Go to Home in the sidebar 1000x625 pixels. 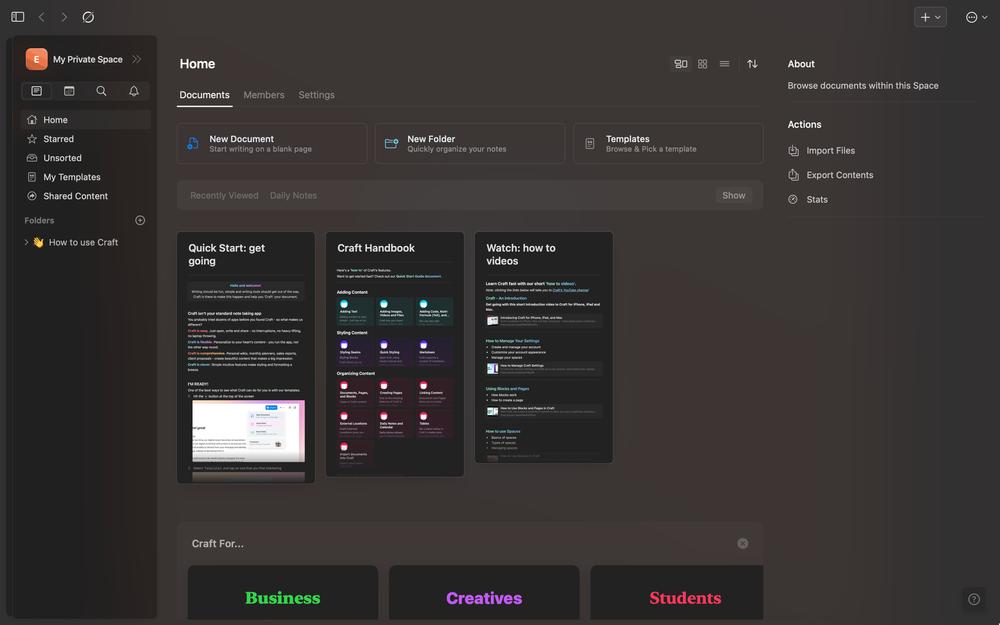(85, 120)
